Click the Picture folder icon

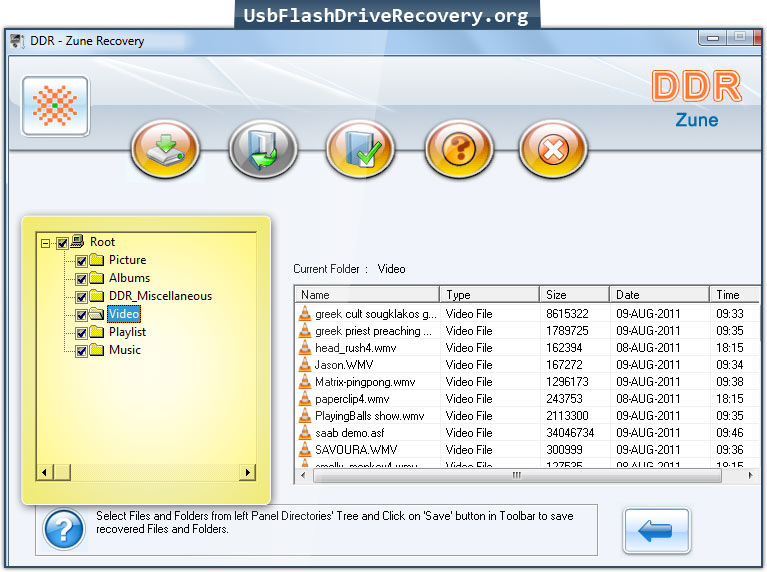pyautogui.click(x=96, y=259)
